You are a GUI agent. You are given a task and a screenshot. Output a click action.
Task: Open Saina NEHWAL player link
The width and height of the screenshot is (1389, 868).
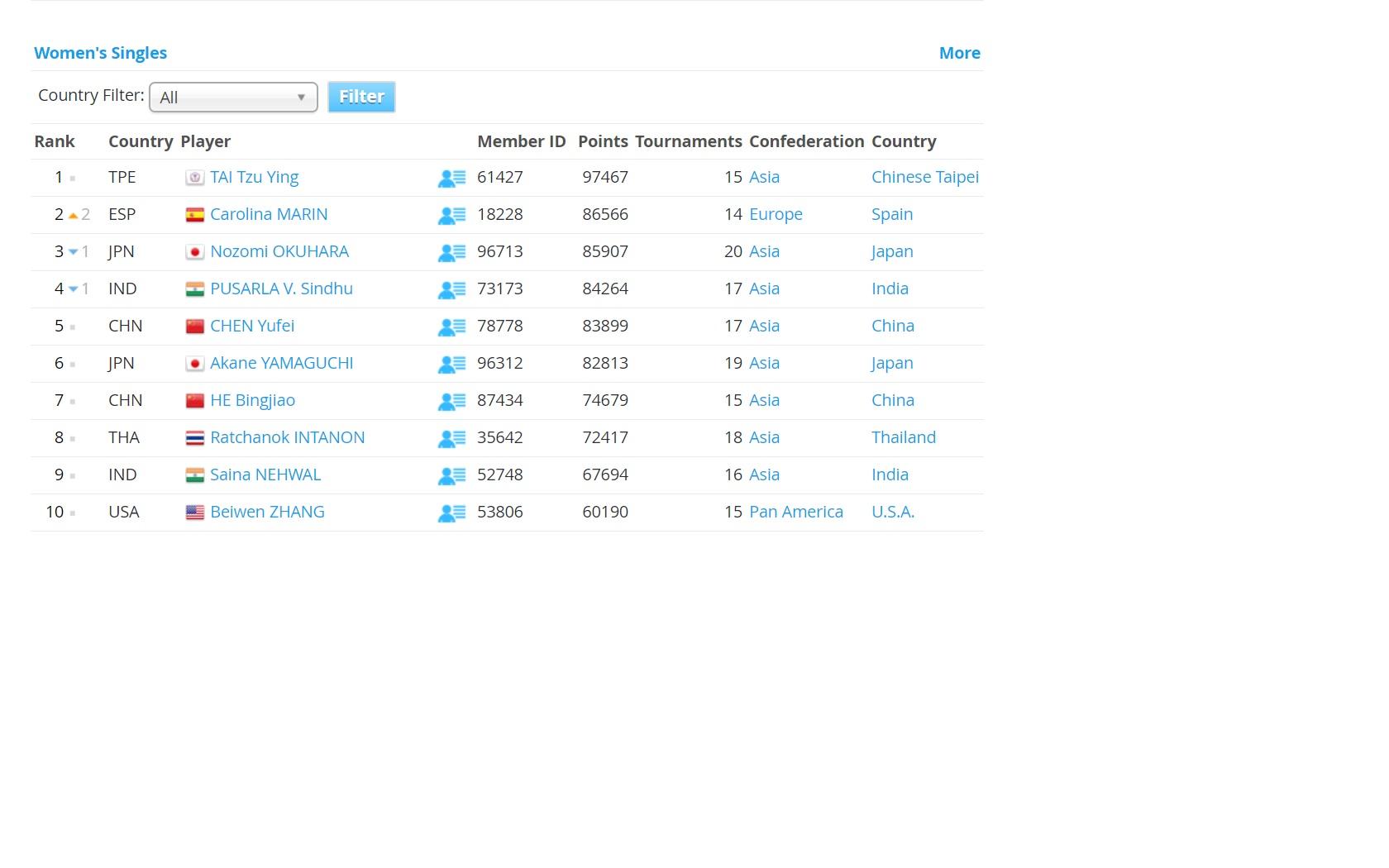pyautogui.click(x=265, y=475)
